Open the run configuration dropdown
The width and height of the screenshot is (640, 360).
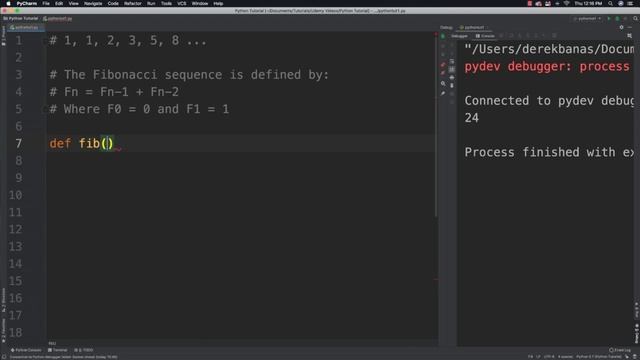coord(587,18)
